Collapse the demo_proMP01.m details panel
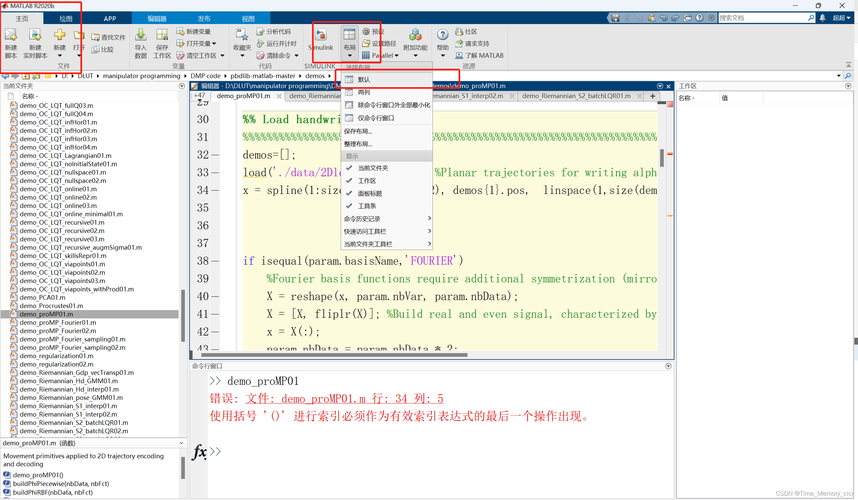 181,443
